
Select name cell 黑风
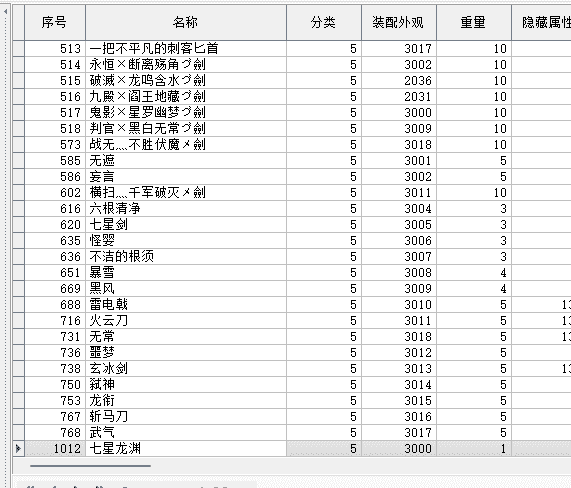186,289
